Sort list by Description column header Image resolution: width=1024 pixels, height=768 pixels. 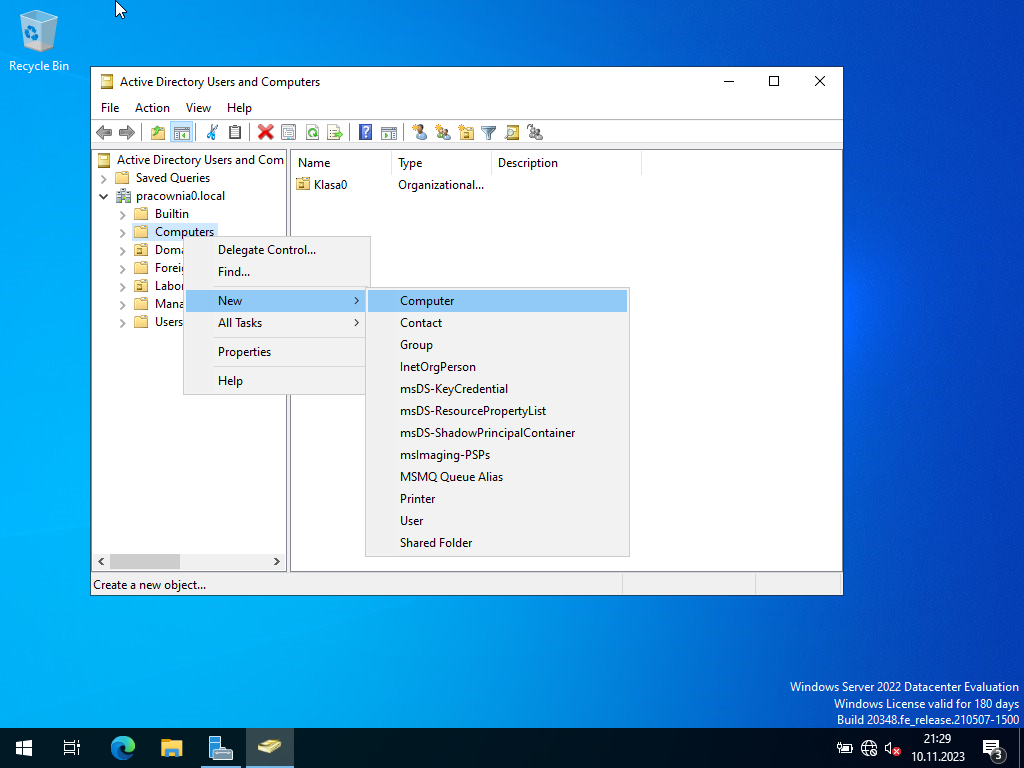tap(566, 163)
